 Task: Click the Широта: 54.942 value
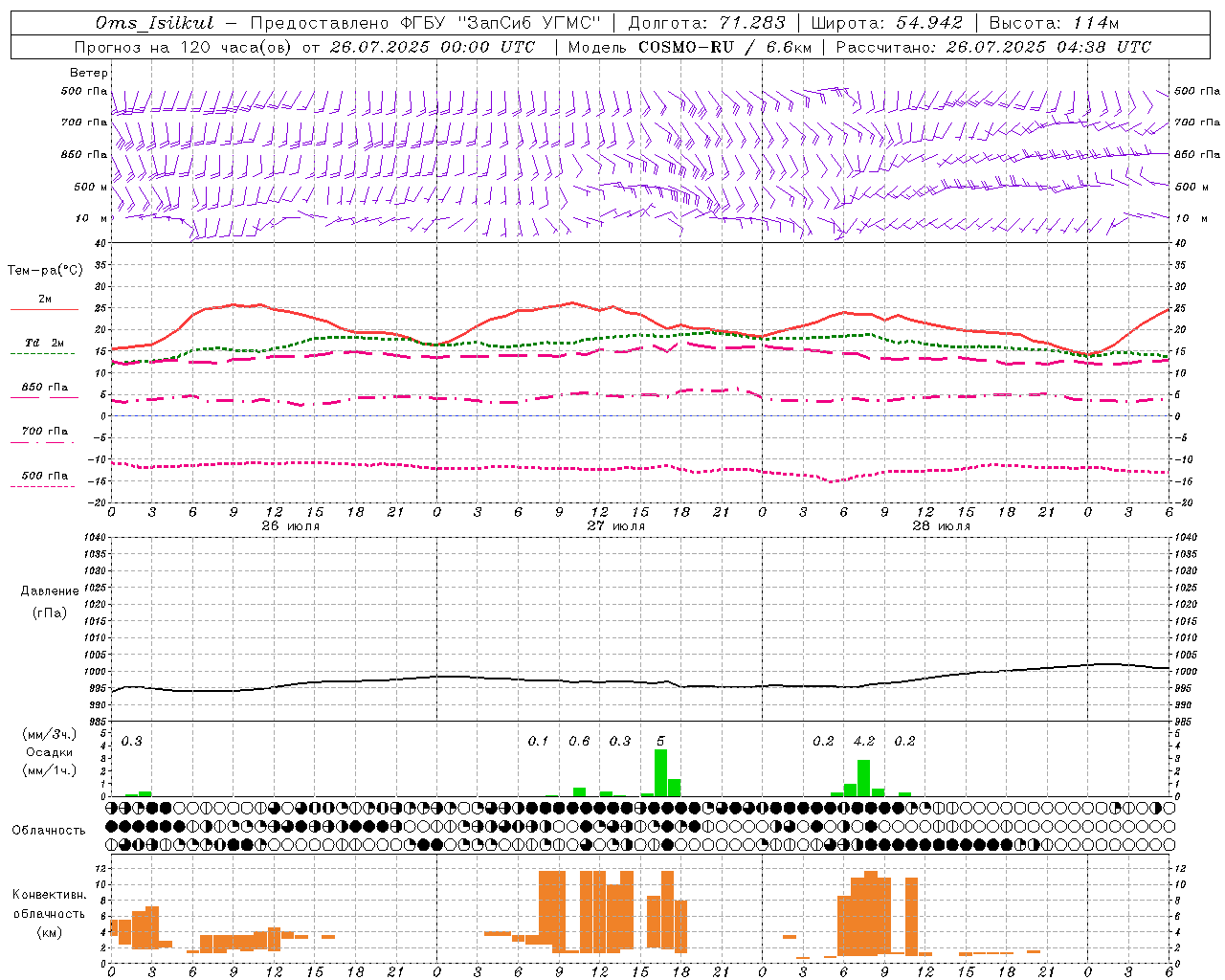point(886,23)
